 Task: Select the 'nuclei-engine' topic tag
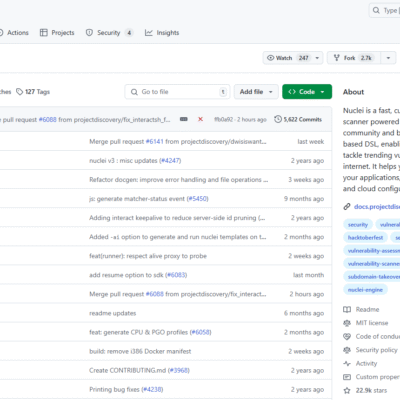click(365, 290)
